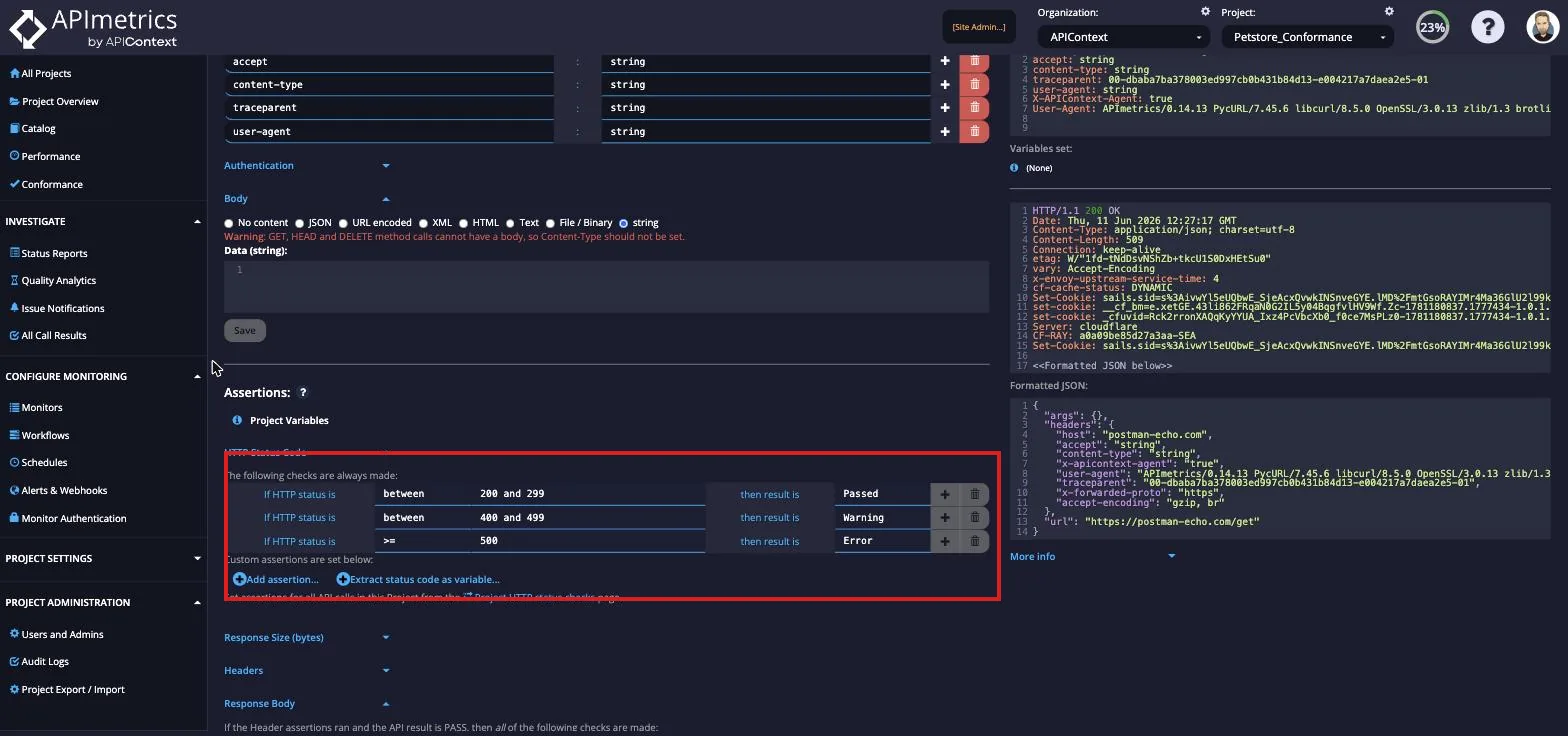Open the Project Petstore_Conformance dropdown
The height and width of the screenshot is (736, 1568).
point(1307,37)
